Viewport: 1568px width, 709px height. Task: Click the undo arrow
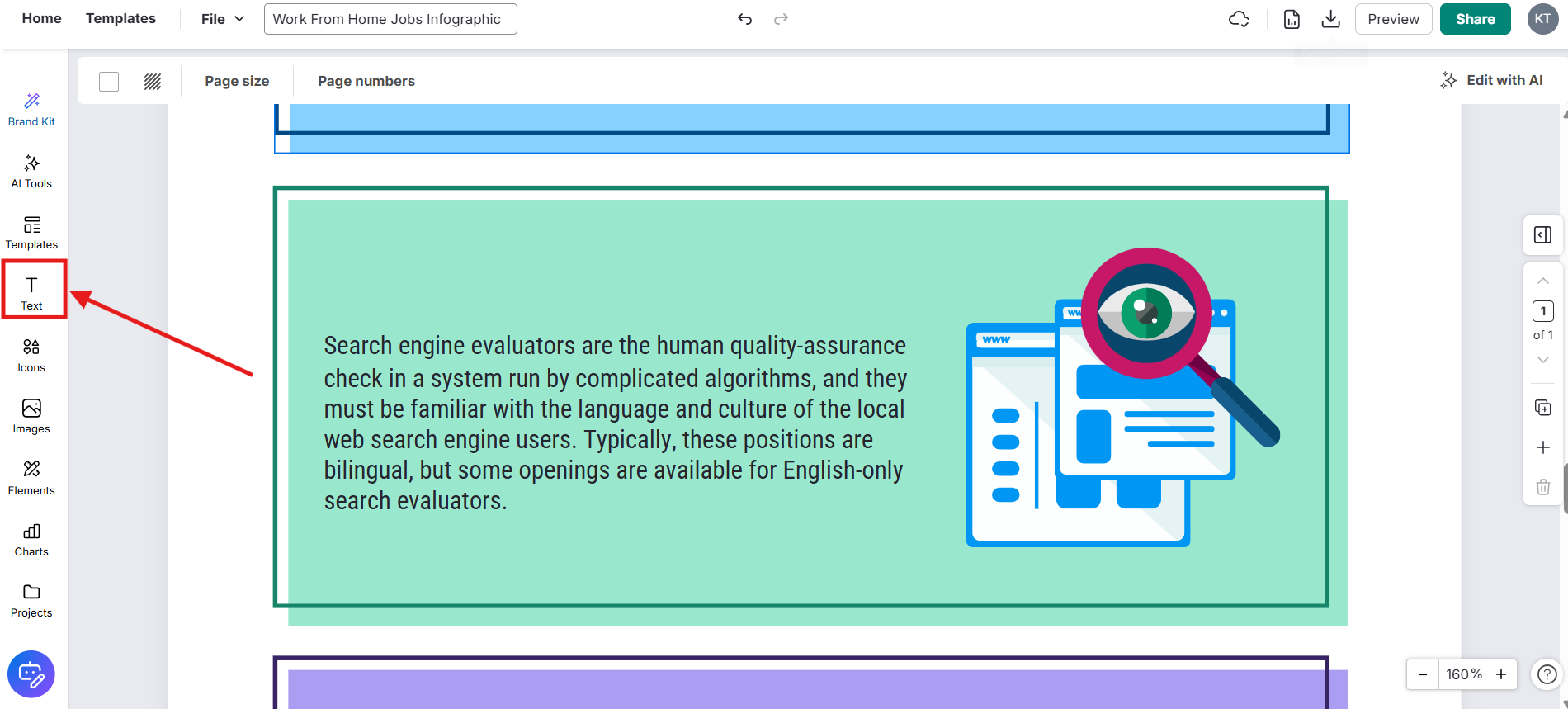(x=744, y=19)
